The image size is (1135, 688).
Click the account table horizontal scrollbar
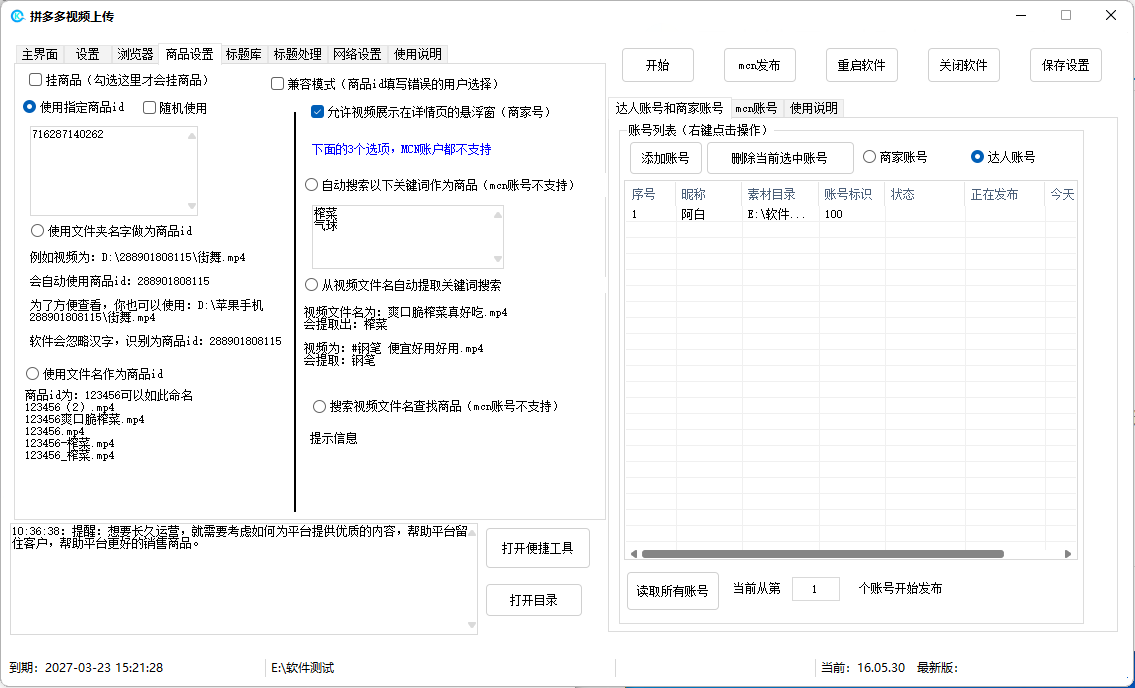(x=822, y=554)
